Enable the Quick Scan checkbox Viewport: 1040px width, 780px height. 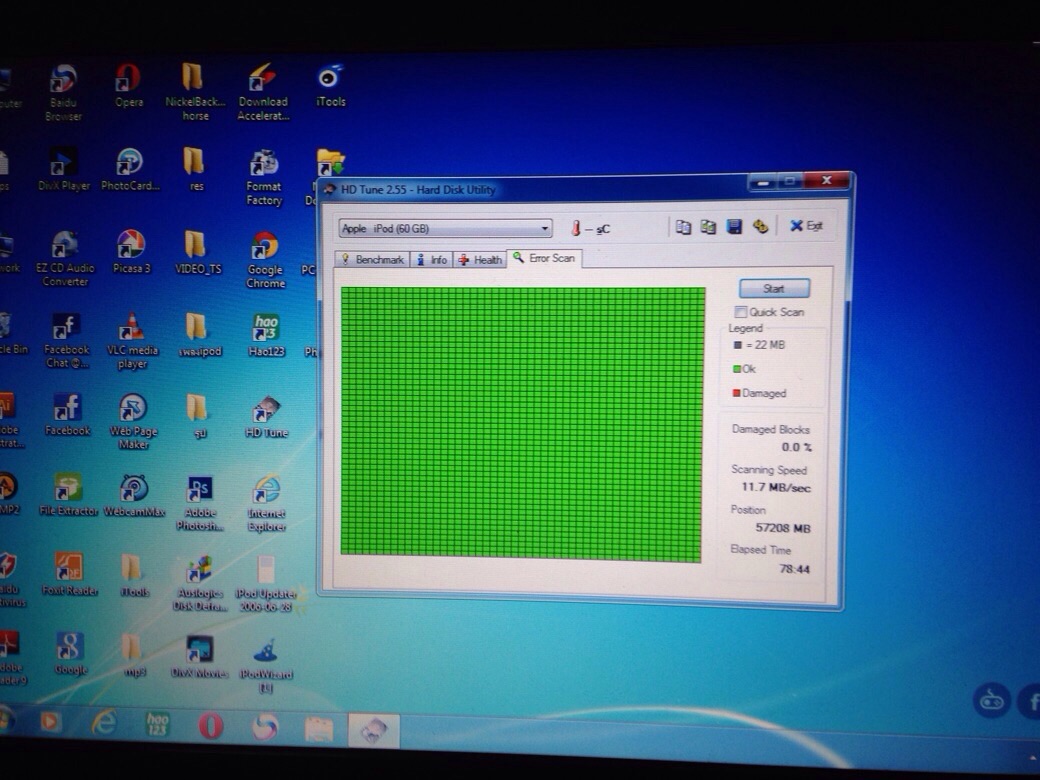741,312
